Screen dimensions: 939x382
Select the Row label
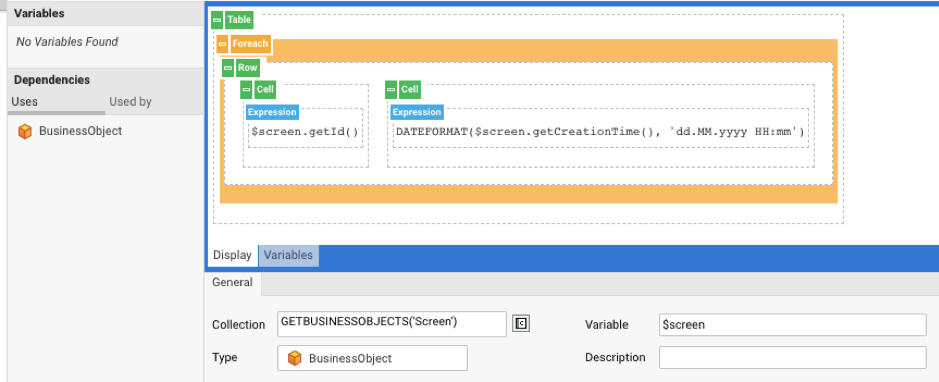(x=247, y=68)
